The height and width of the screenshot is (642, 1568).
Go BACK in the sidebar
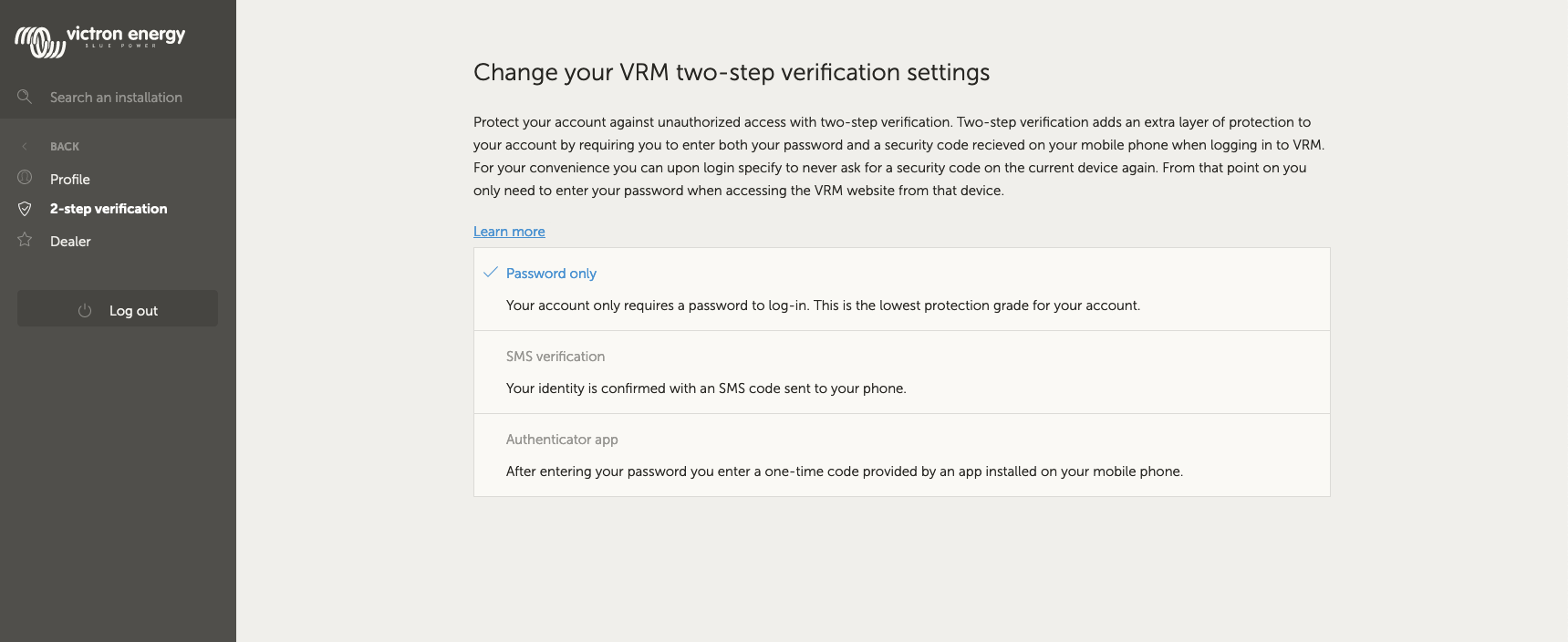(x=65, y=147)
